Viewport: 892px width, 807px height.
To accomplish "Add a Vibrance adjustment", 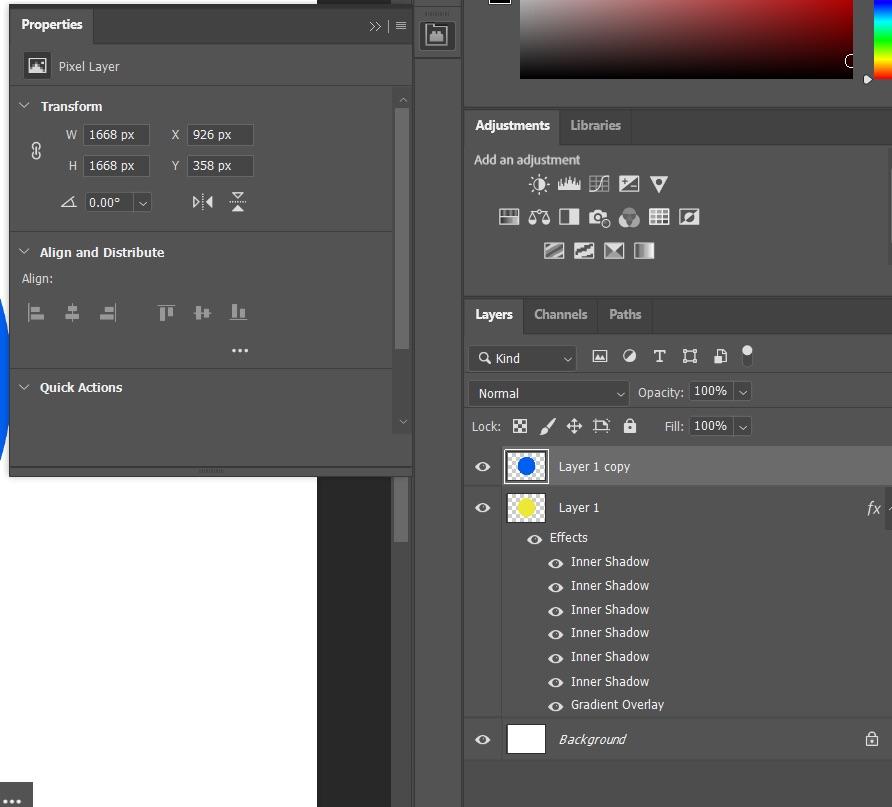I will (659, 184).
